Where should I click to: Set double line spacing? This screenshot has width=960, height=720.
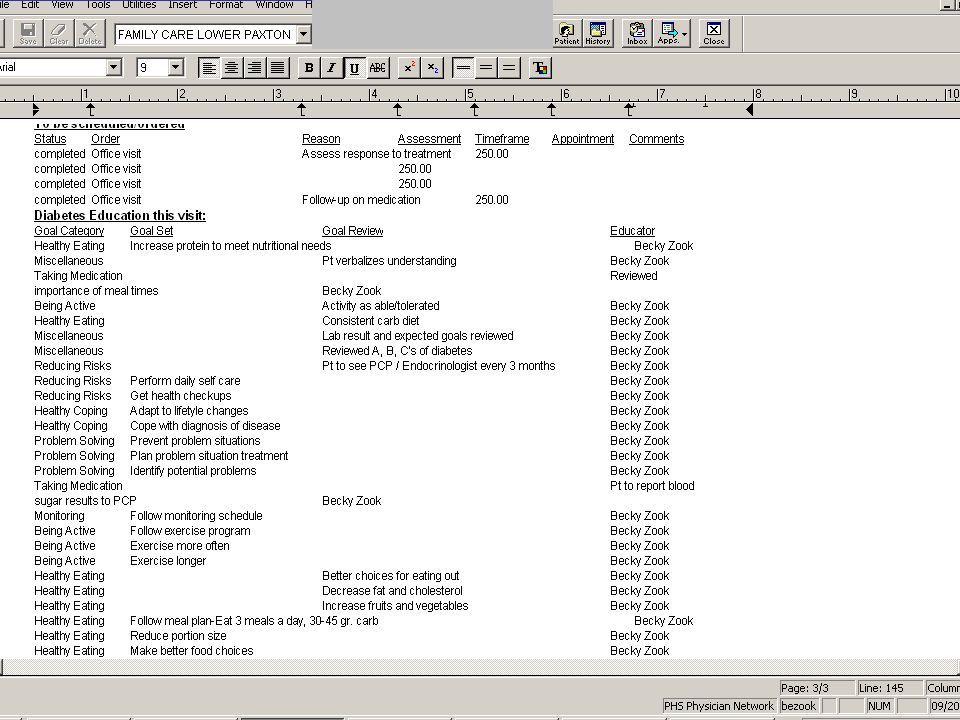pyautogui.click(x=509, y=67)
